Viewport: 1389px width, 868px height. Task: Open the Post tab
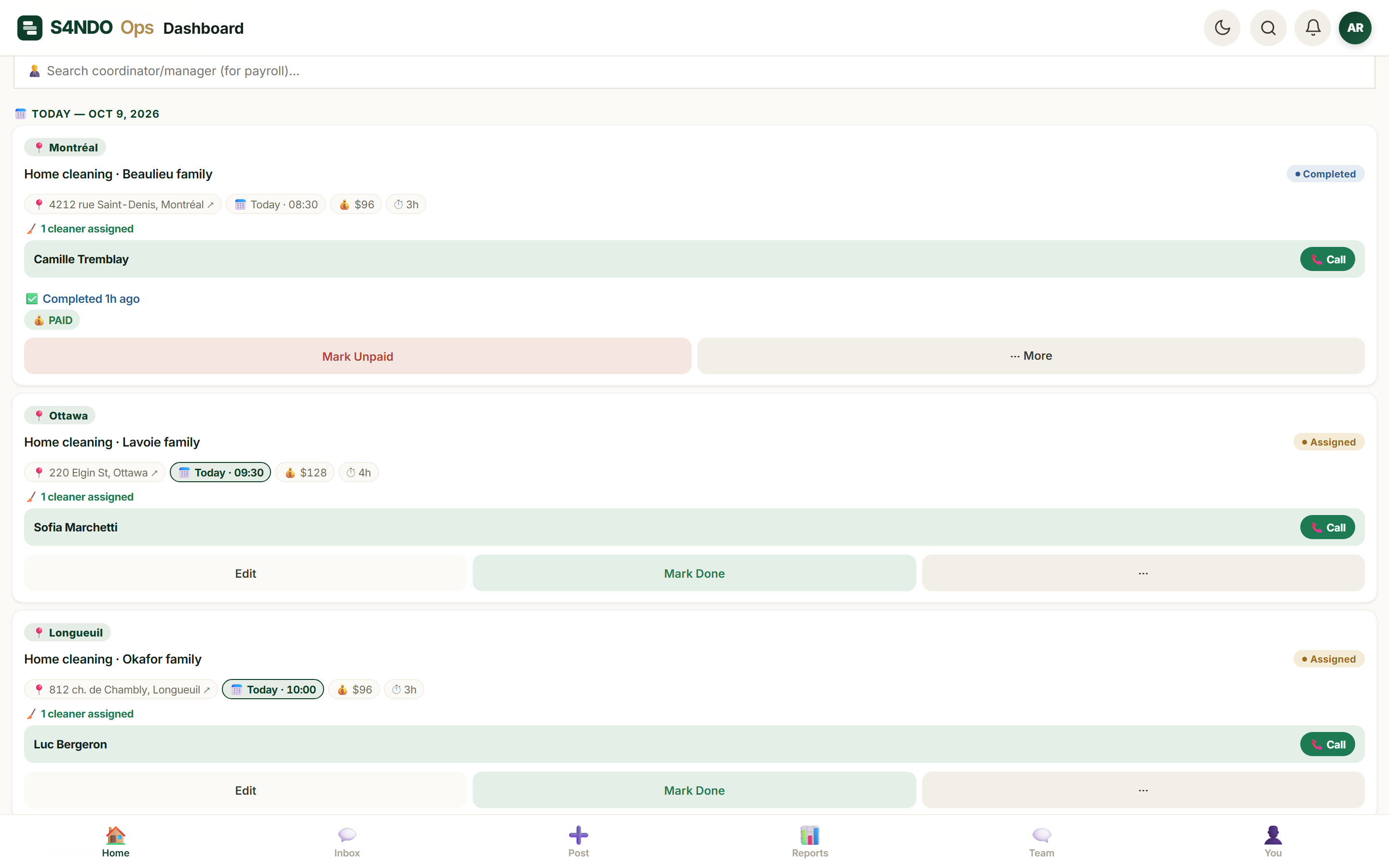point(579,841)
